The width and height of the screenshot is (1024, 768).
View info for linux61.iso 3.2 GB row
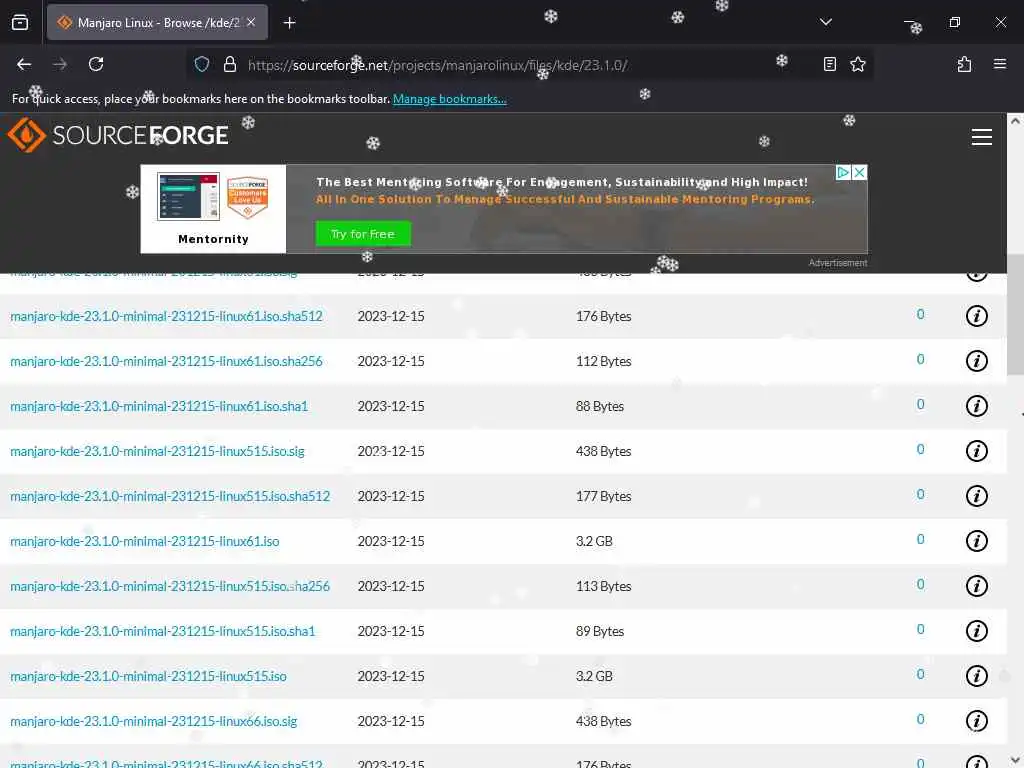pos(976,541)
